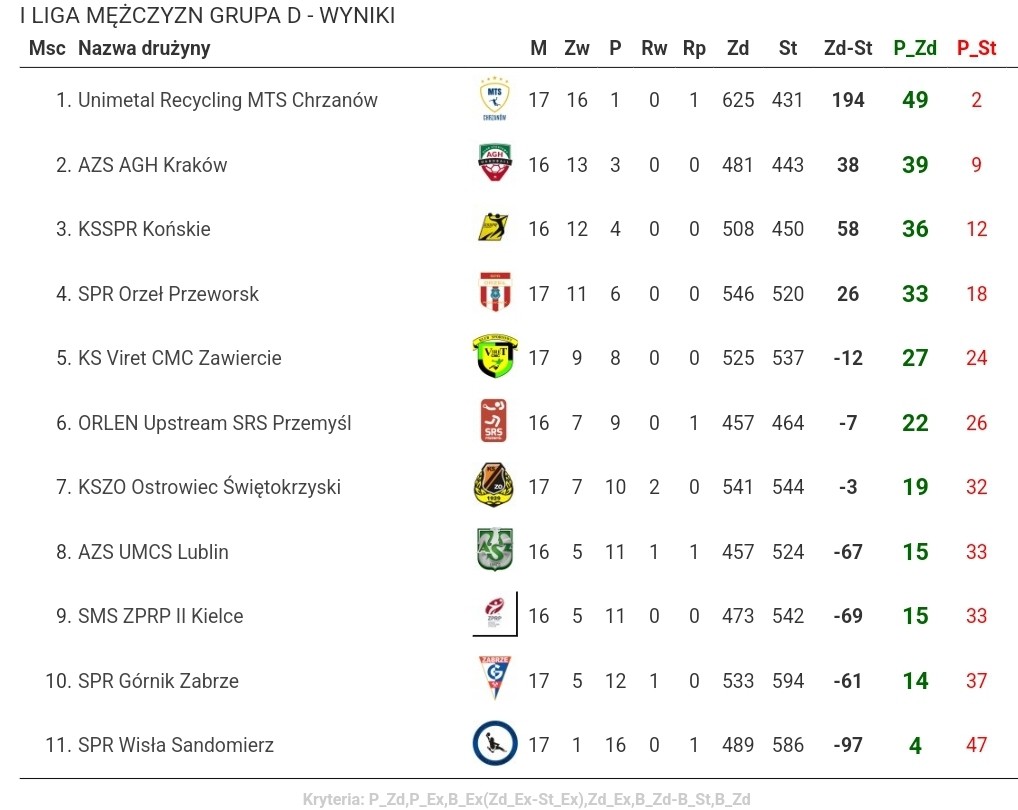Click the Górnik Zabrze pennant logo
The height and width of the screenshot is (810, 1018).
pyautogui.click(x=495, y=678)
